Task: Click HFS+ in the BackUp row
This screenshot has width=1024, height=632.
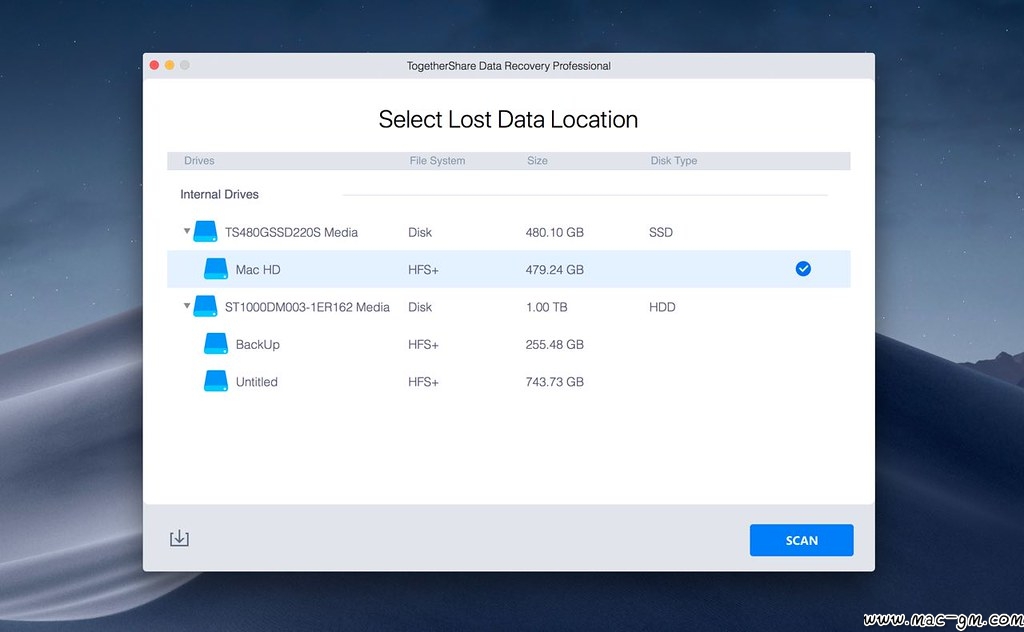Action: coord(423,345)
